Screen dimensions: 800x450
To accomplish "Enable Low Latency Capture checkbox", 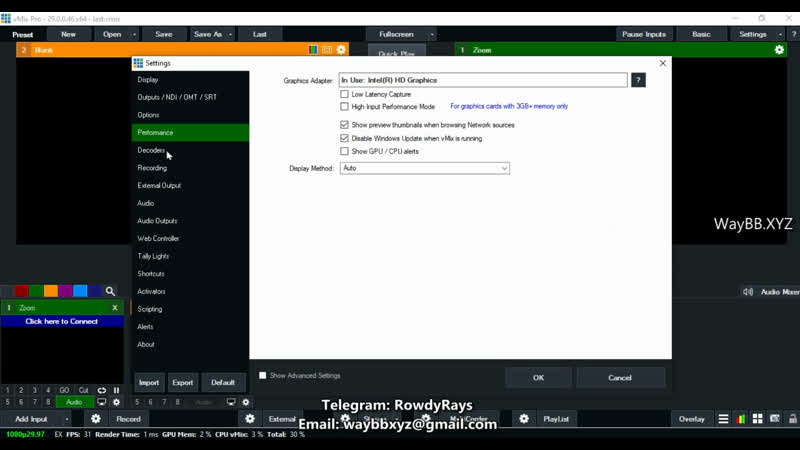I will (345, 94).
